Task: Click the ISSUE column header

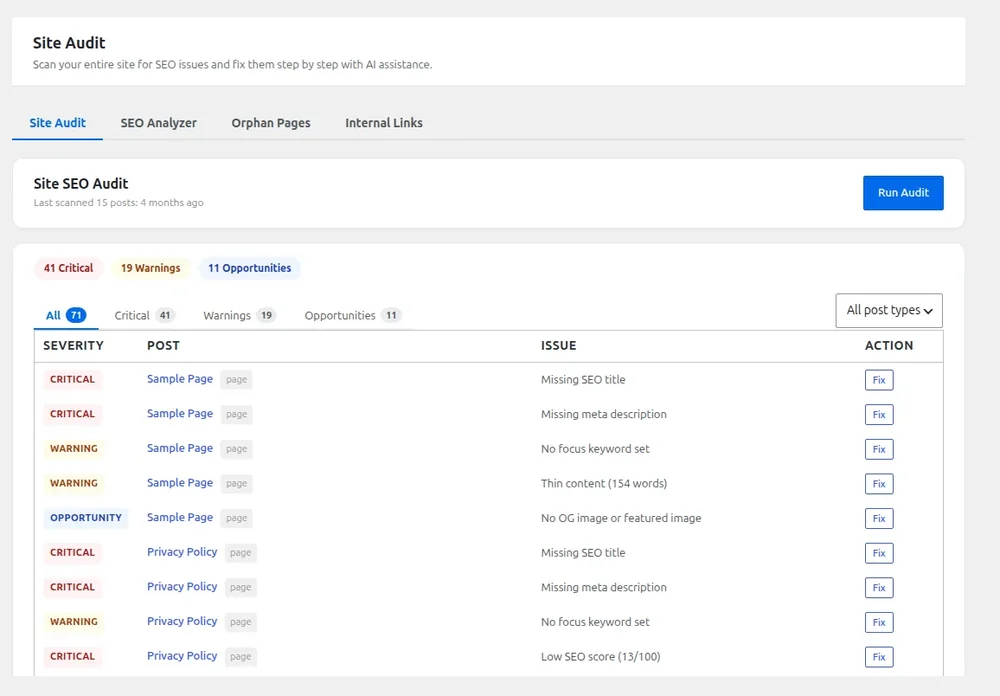Action: click(559, 345)
